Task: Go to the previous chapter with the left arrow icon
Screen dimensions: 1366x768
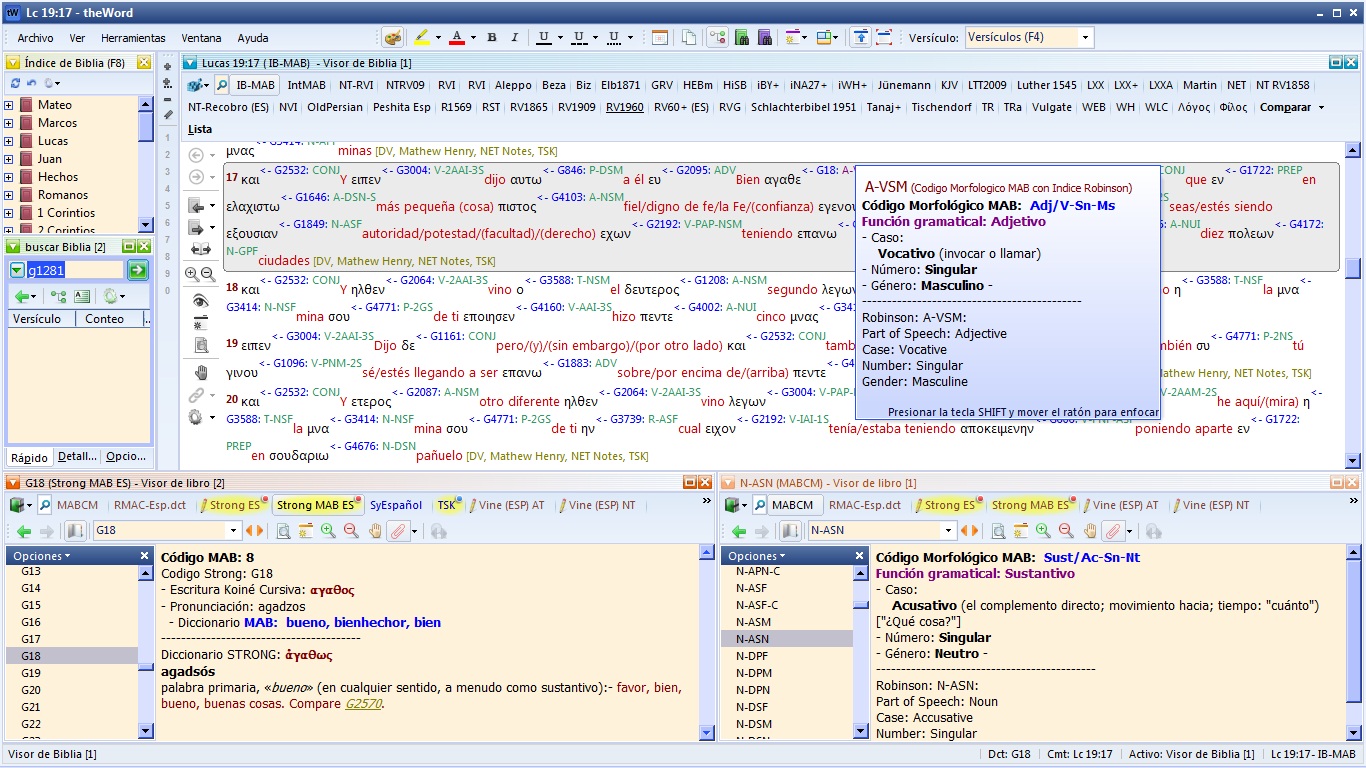Action: pos(197,206)
